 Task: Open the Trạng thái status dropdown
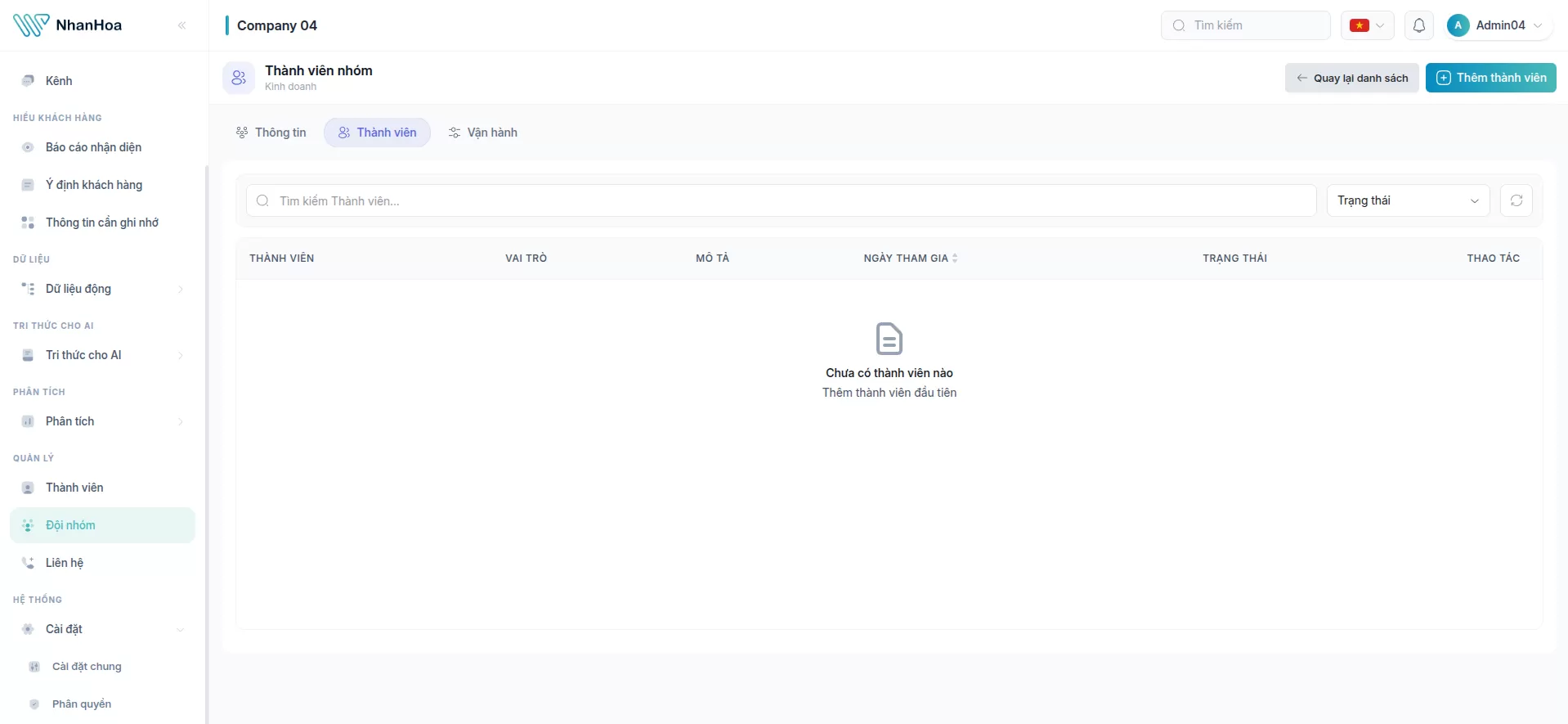pyautogui.click(x=1408, y=200)
